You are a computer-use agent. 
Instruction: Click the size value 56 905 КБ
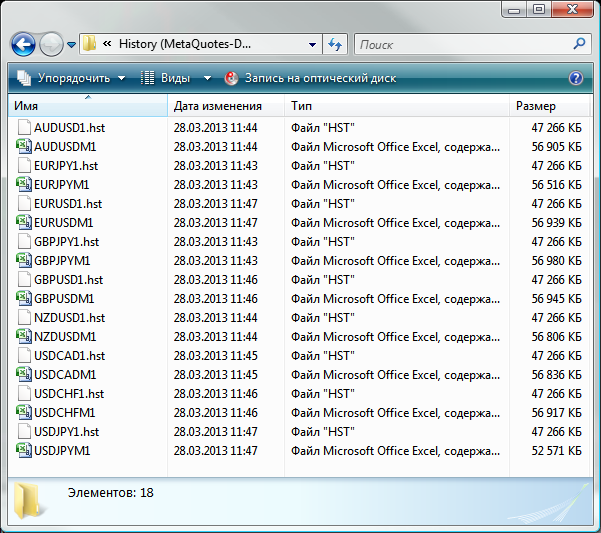point(557,147)
